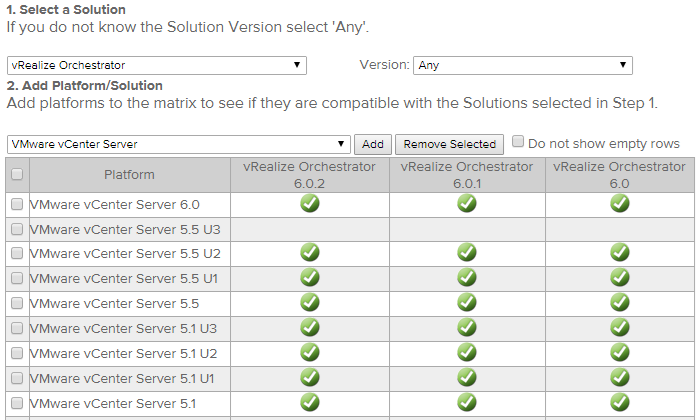This screenshot has width=698, height=420.
Task: Select the 'VMware vCenter Server 5.5' row label
Action: click(114, 304)
